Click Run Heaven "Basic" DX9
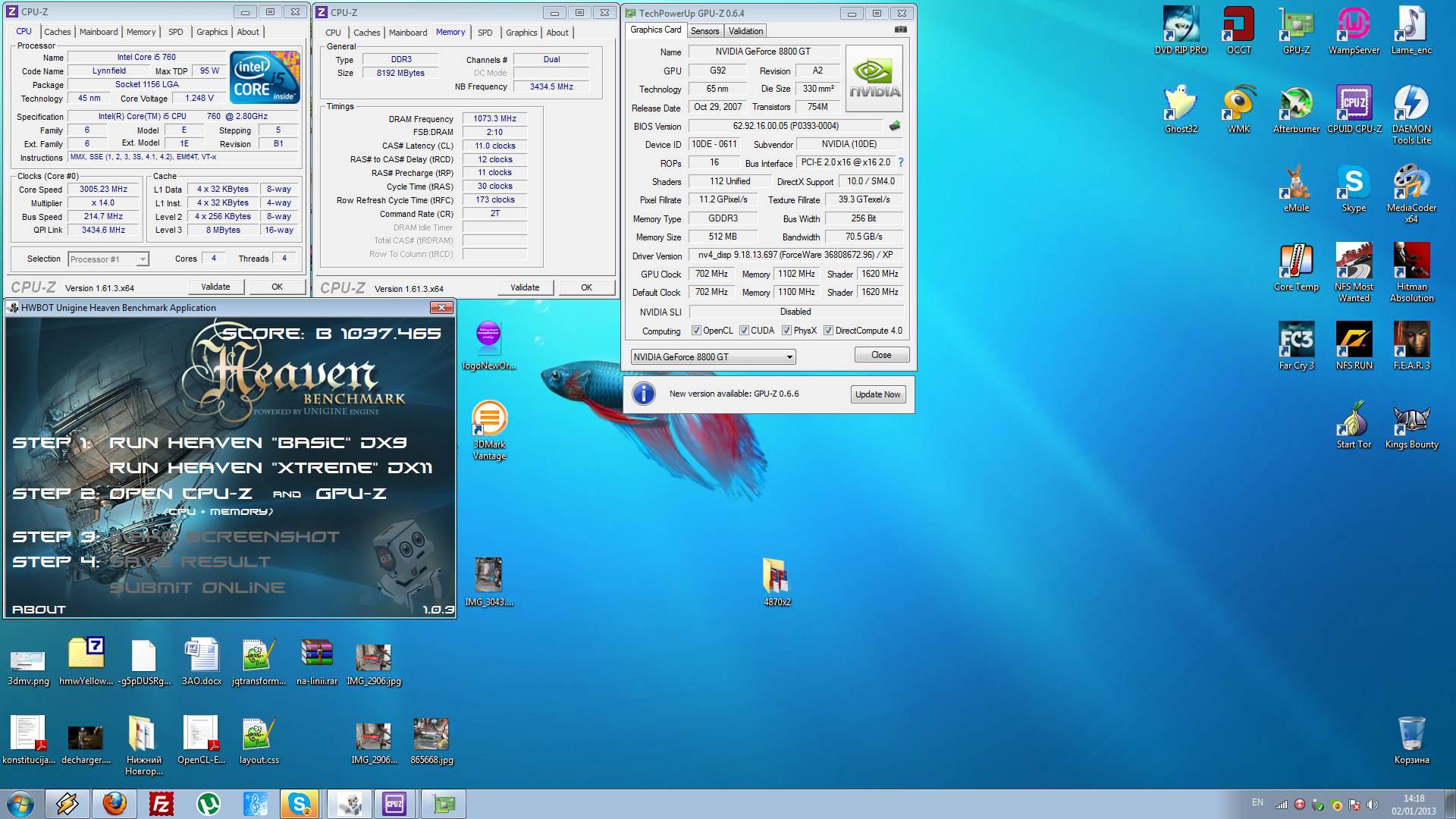The image size is (1456, 819). [x=259, y=443]
